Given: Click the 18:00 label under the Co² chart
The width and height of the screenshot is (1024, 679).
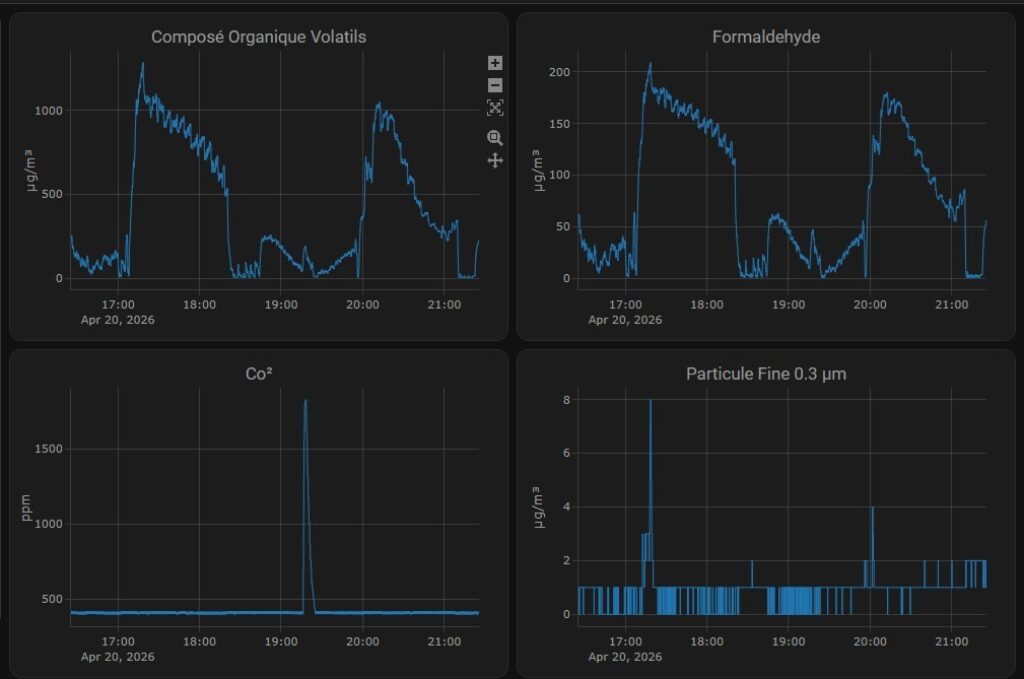Looking at the screenshot, I should tap(199, 642).
